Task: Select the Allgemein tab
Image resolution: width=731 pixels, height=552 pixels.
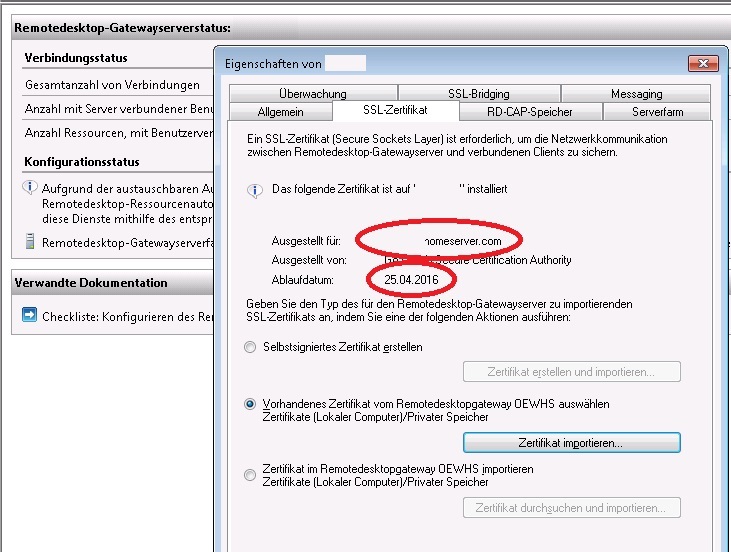Action: pos(281,112)
